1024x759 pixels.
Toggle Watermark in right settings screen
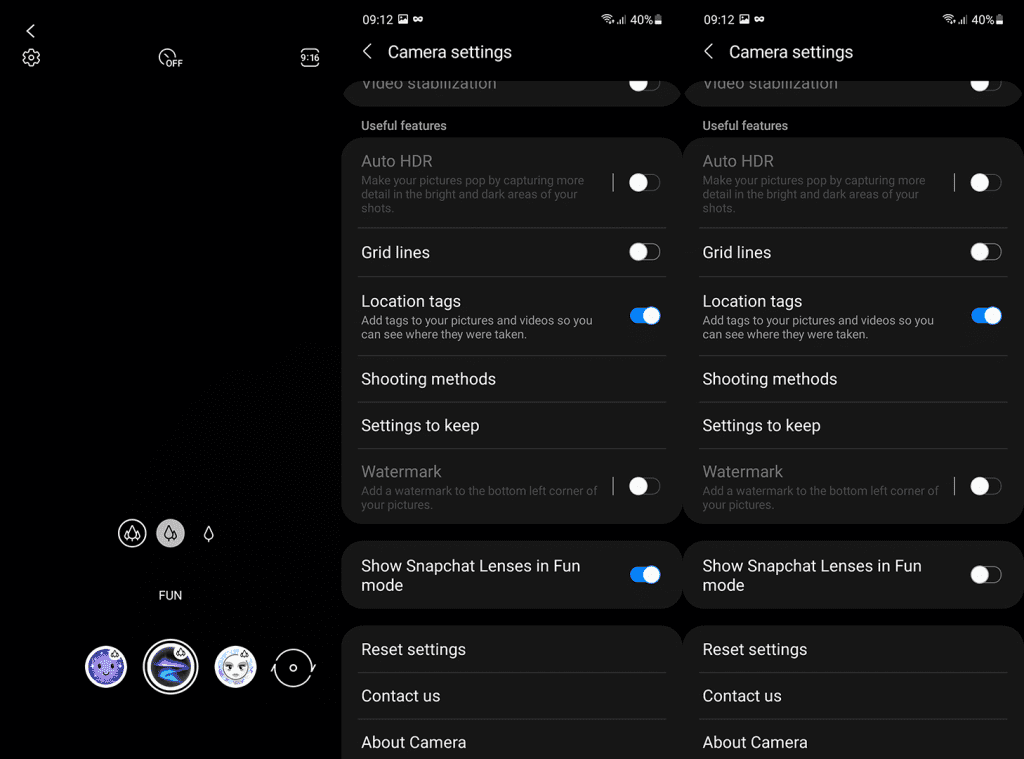coord(985,487)
